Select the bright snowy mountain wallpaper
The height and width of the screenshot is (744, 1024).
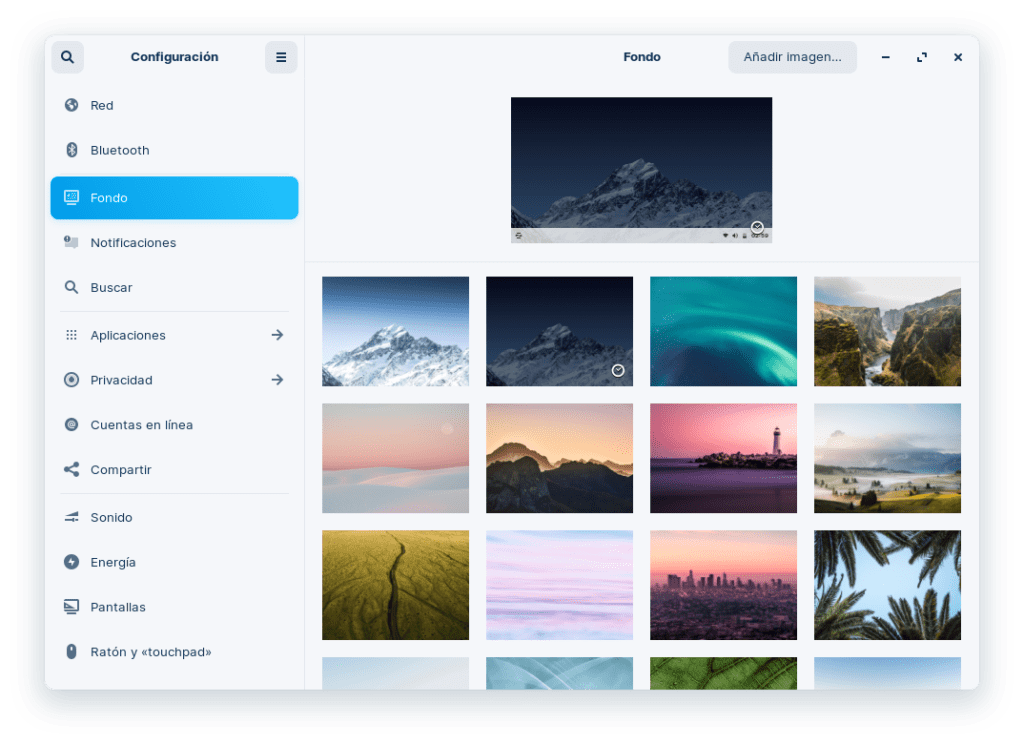click(x=395, y=331)
